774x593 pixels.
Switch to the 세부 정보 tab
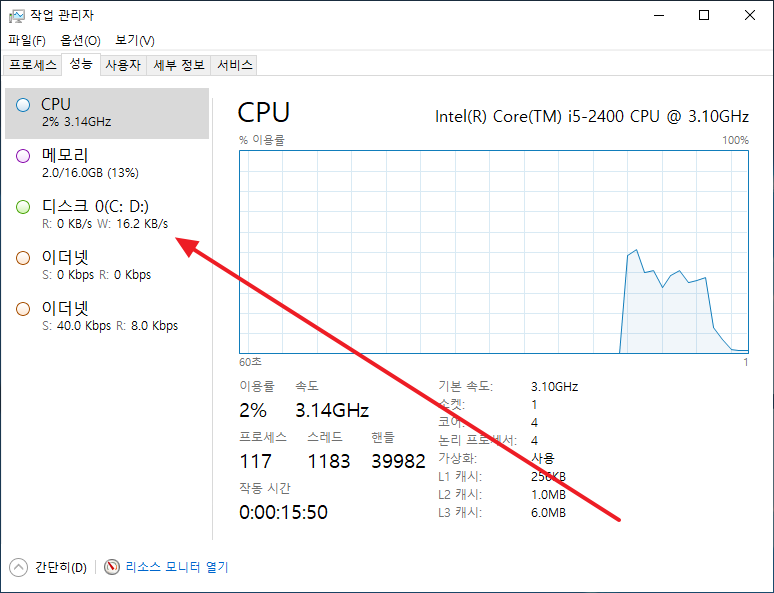[x=179, y=65]
